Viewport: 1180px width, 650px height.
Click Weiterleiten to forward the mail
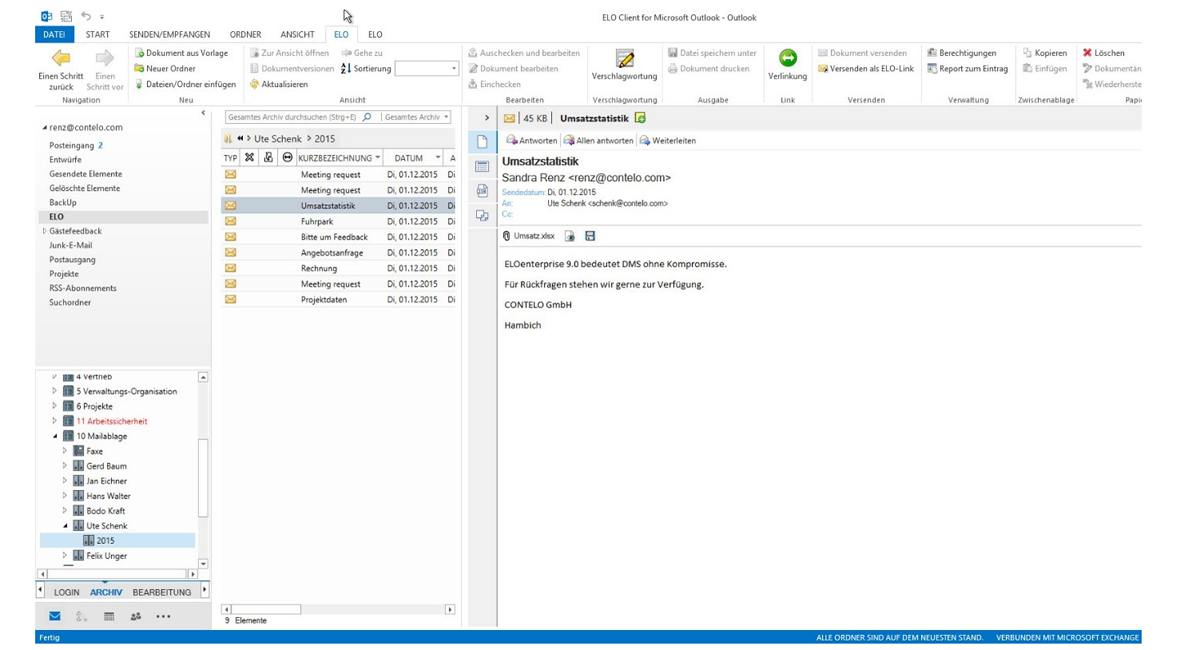(667, 141)
